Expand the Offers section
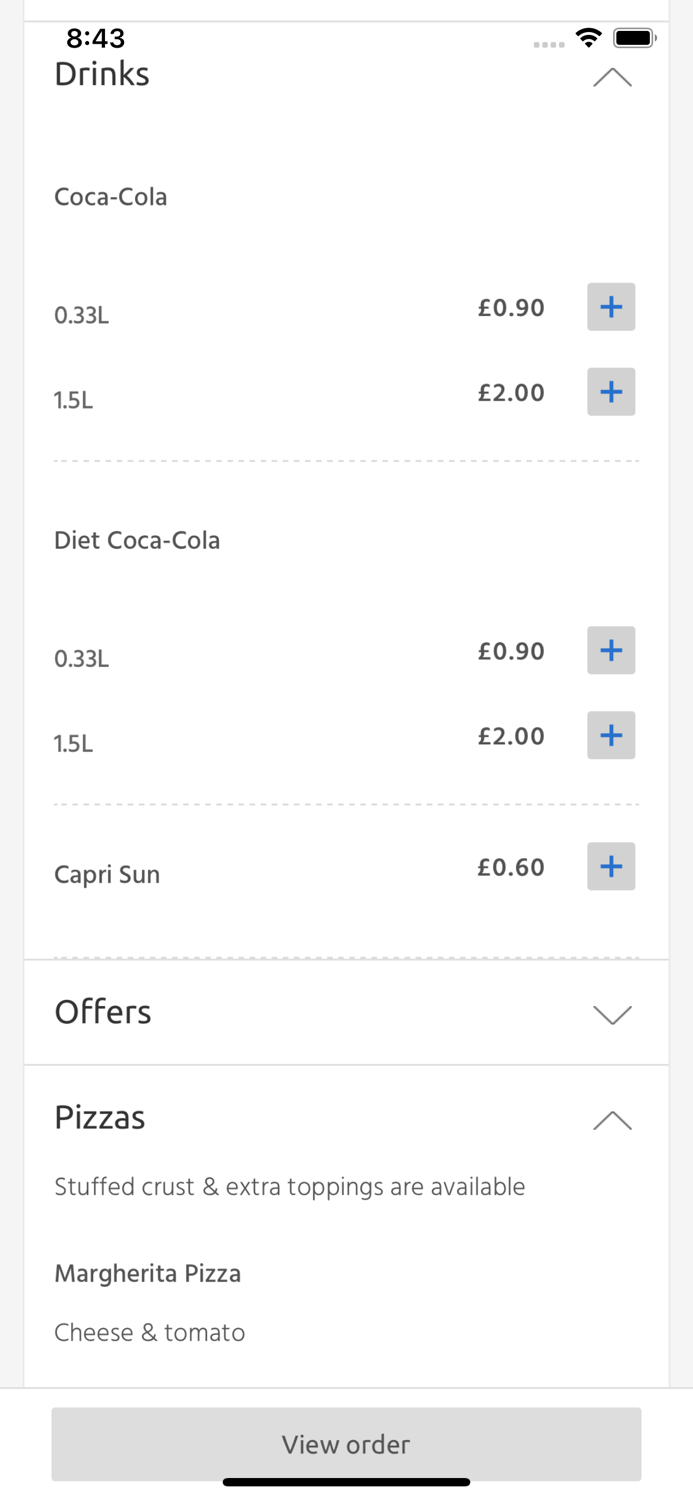 click(x=611, y=1013)
